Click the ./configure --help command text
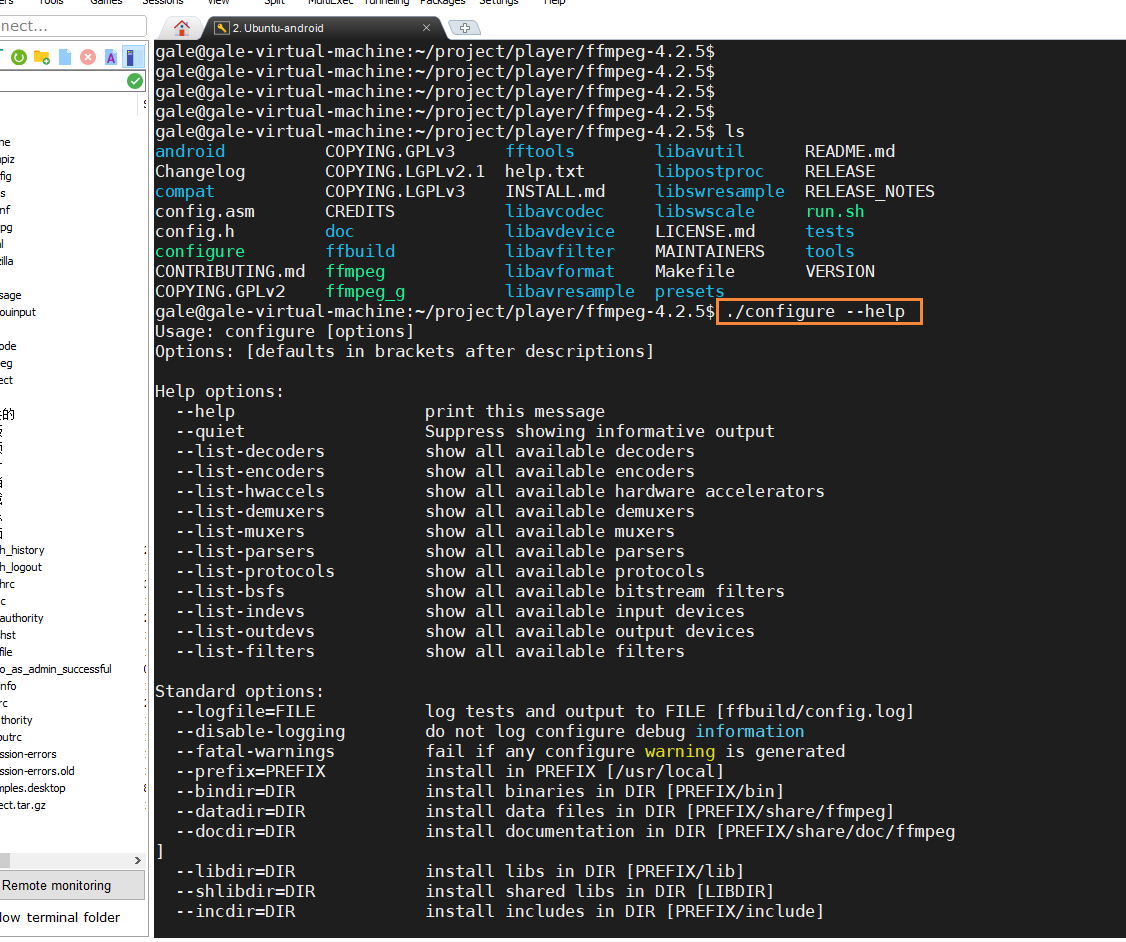 [x=815, y=312]
